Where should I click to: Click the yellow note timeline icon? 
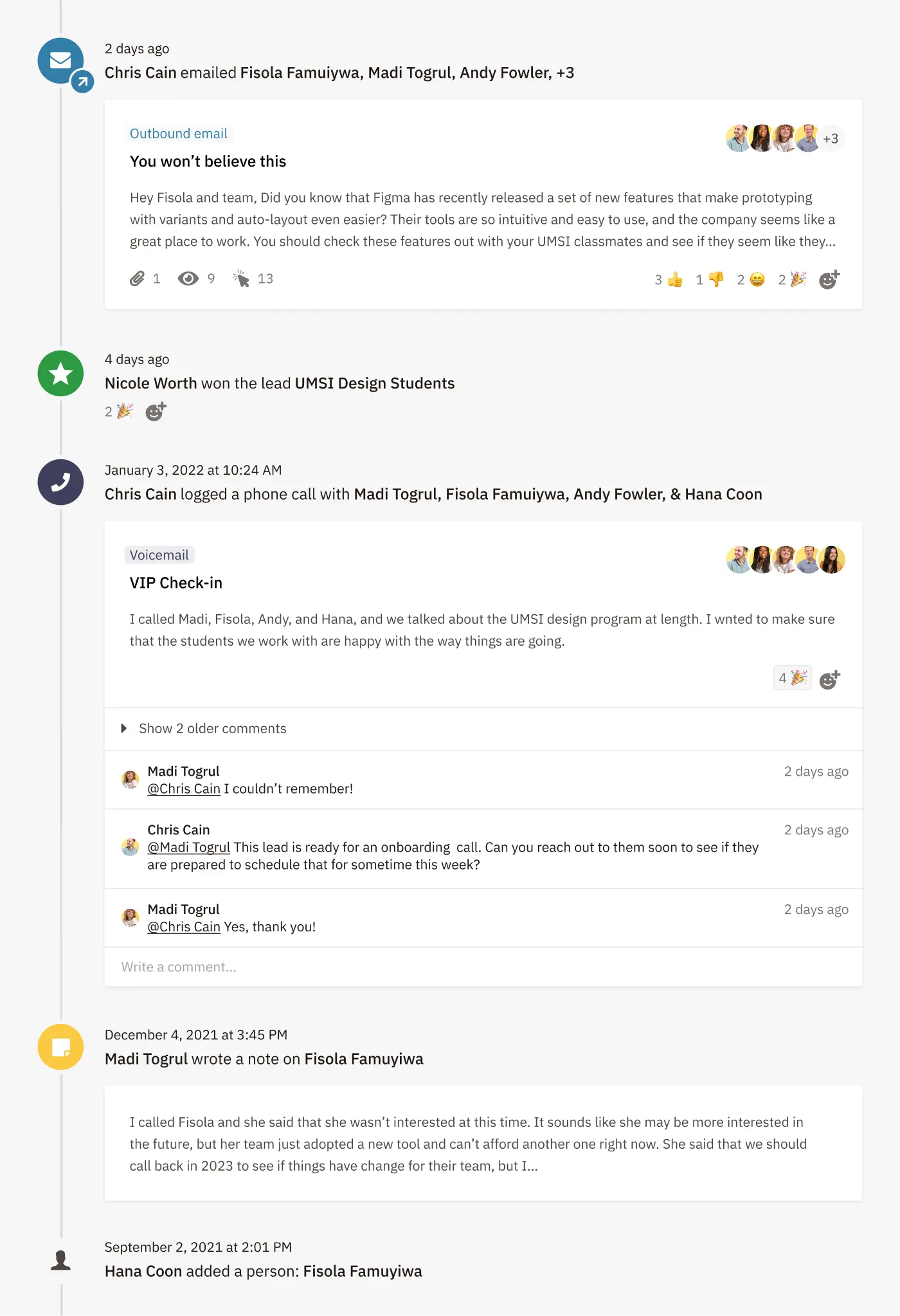(x=60, y=1047)
